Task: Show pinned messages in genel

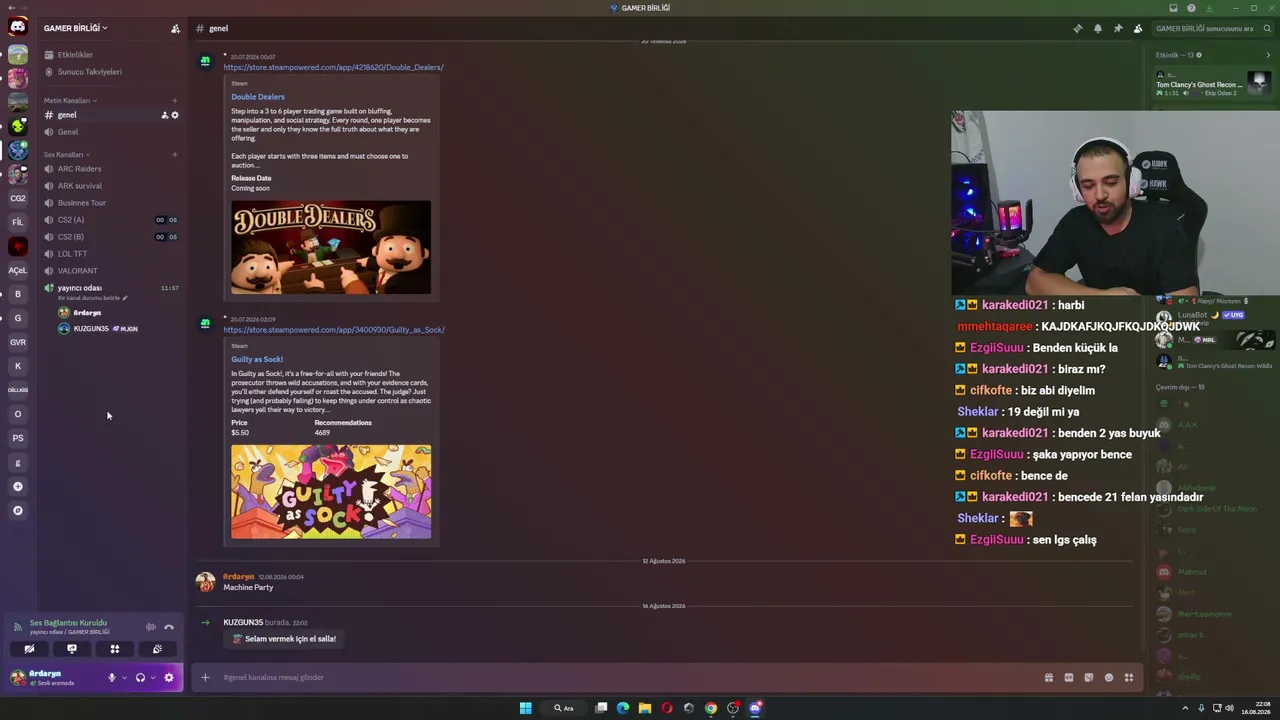Action: tap(1117, 28)
